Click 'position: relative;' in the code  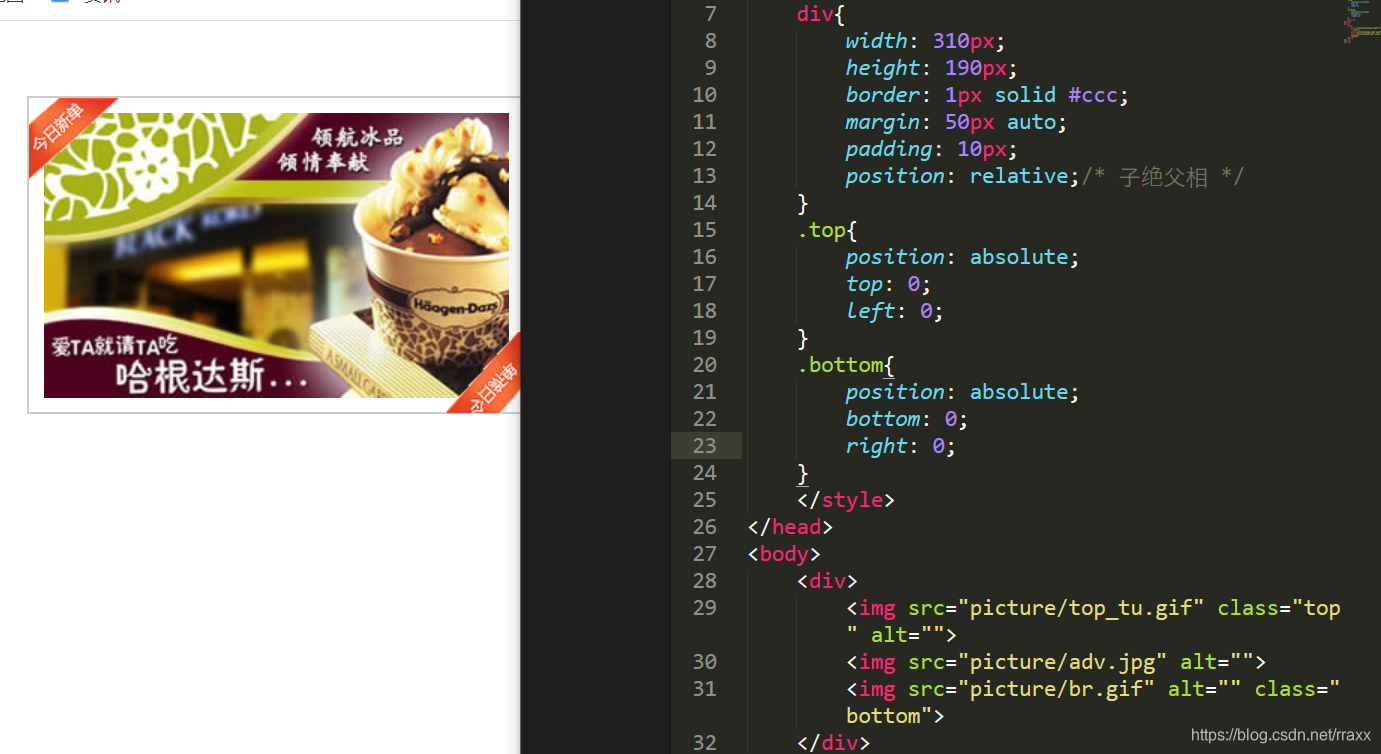[x=963, y=176]
